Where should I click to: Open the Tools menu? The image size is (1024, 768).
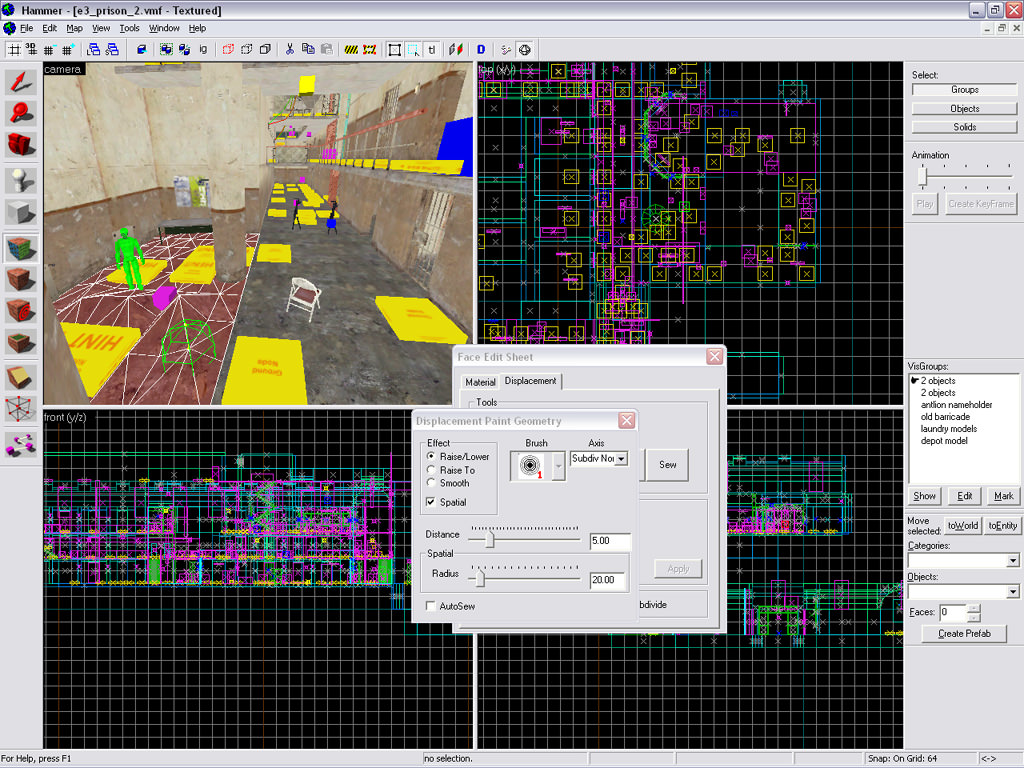pyautogui.click(x=129, y=28)
